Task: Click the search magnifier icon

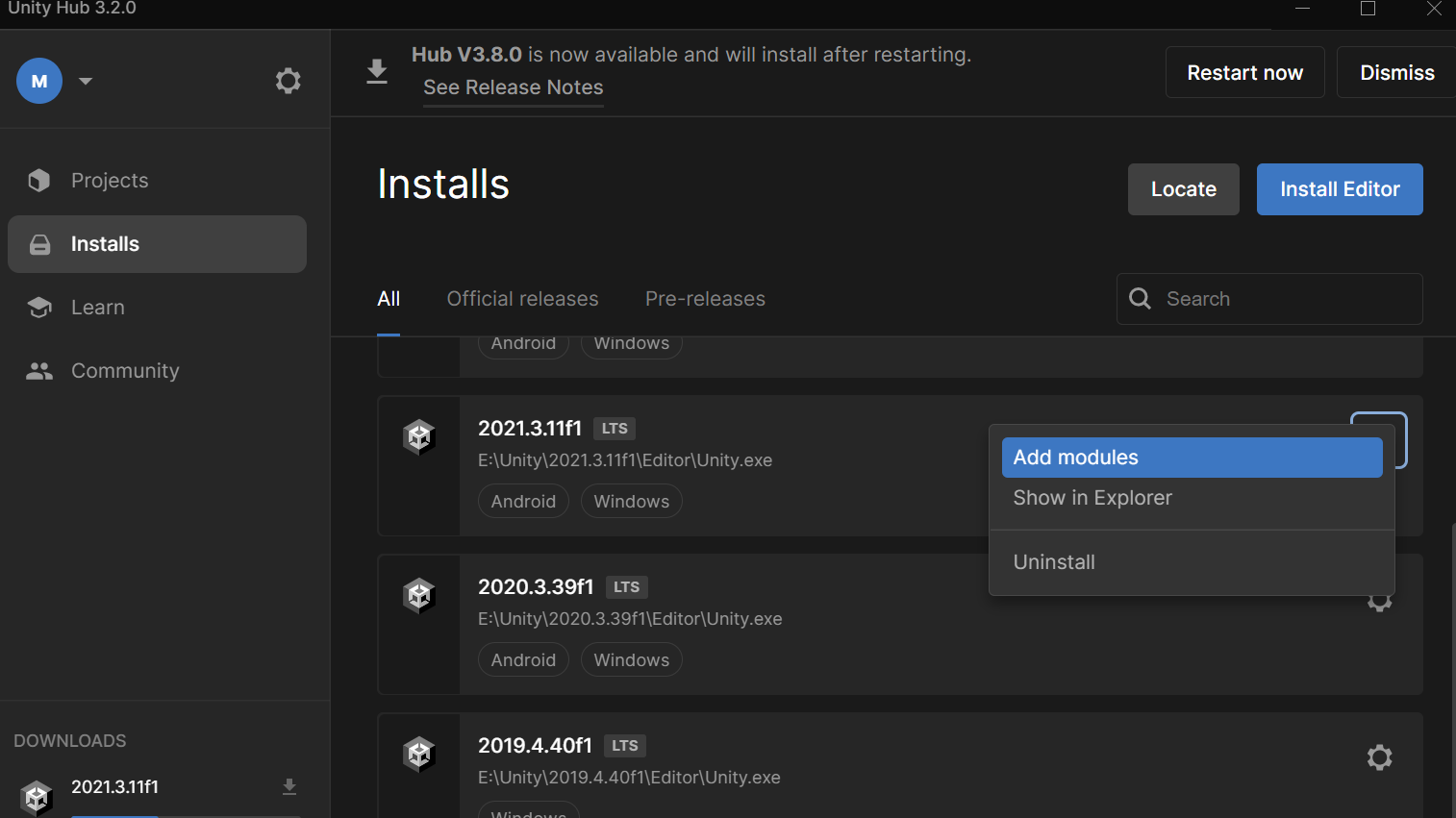Action: coord(1141,299)
